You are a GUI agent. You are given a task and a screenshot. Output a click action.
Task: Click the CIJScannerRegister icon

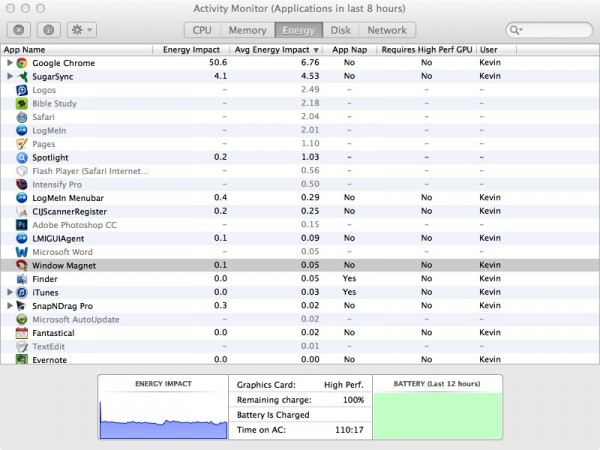[x=22, y=211]
